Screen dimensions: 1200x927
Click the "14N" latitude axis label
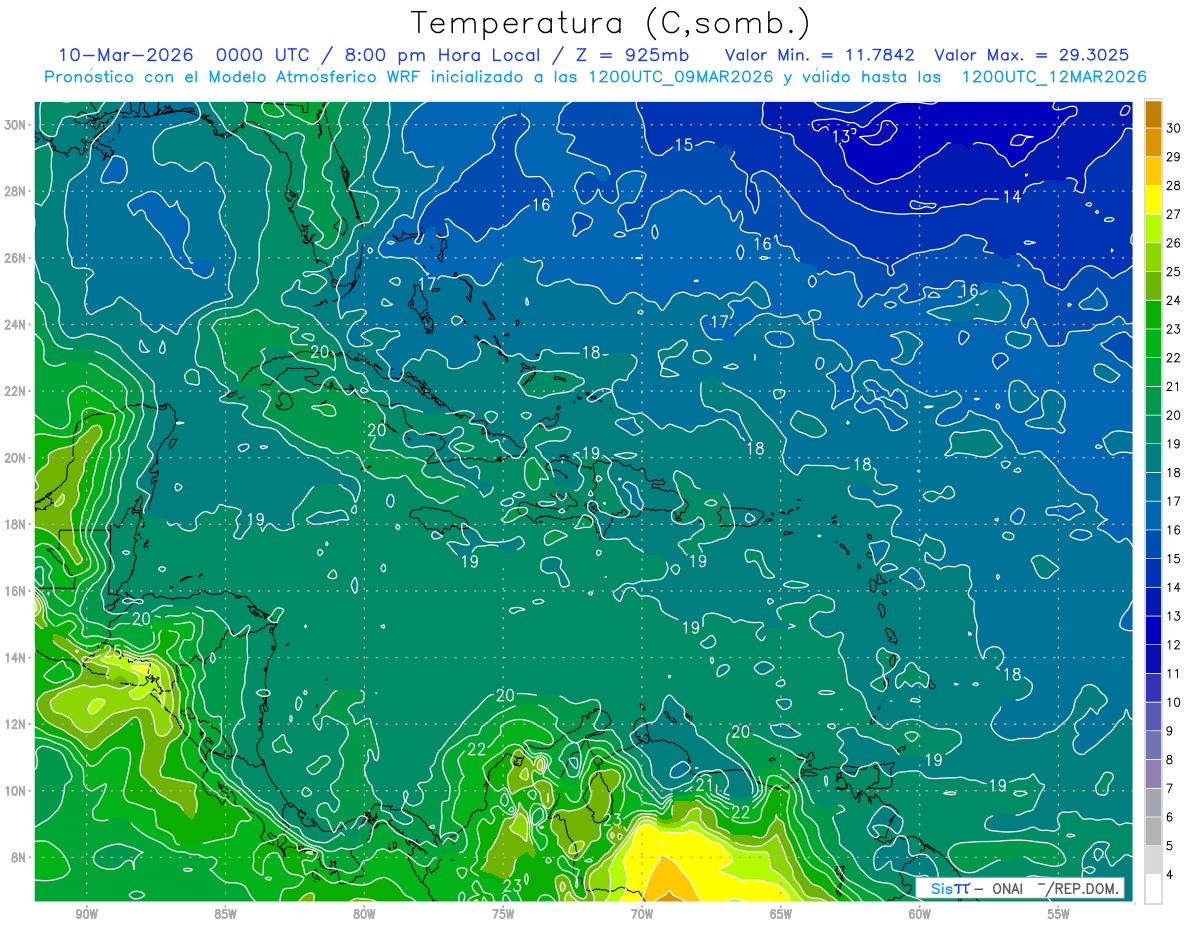coord(16,657)
